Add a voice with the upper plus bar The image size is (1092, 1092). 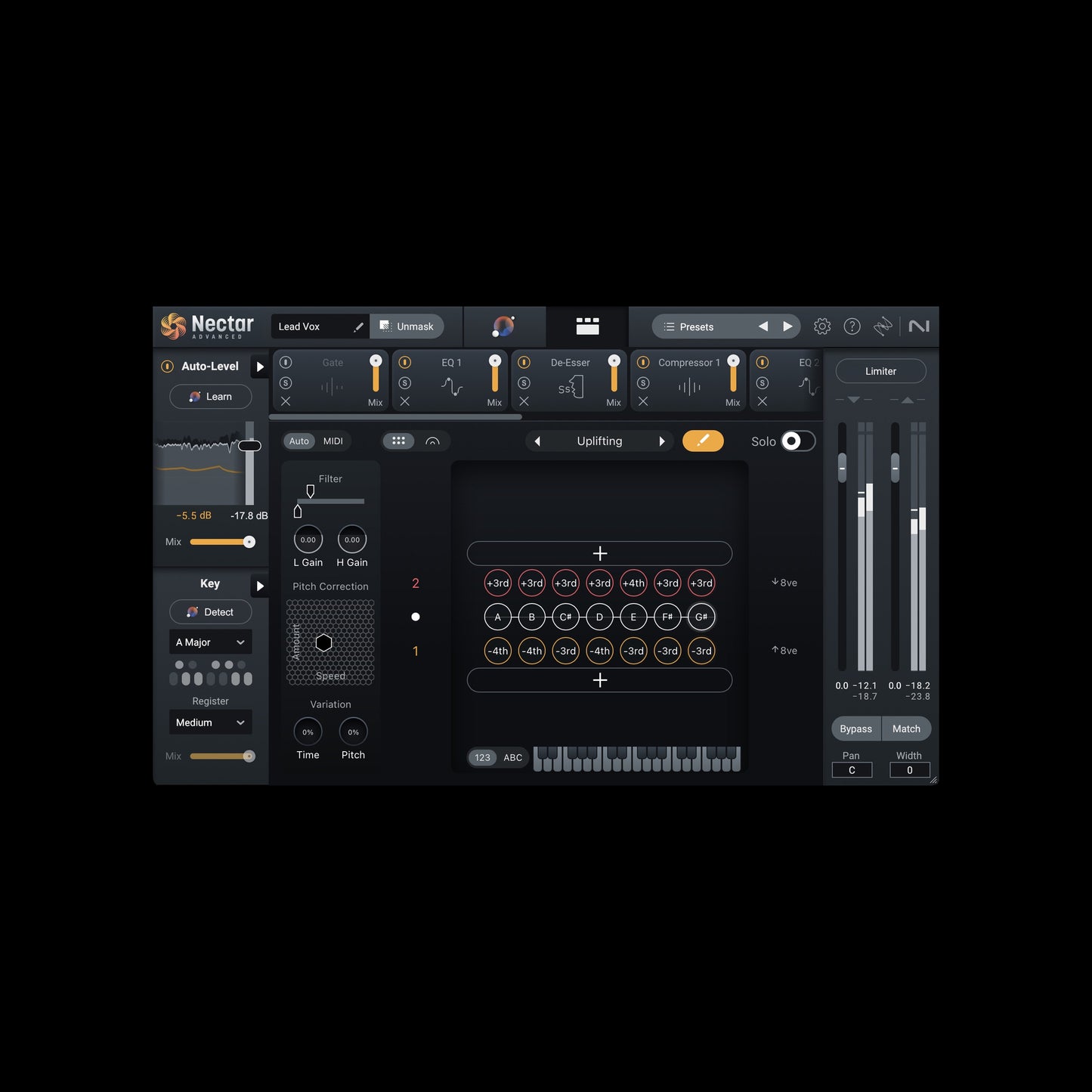(x=599, y=553)
